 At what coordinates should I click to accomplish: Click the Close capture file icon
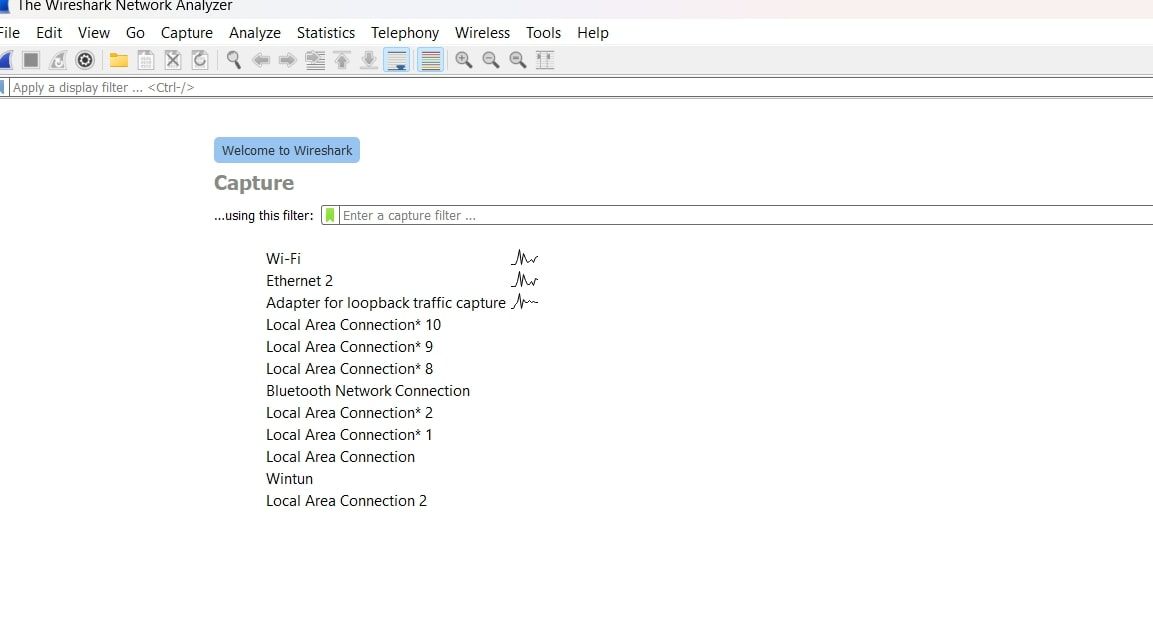coord(173,60)
